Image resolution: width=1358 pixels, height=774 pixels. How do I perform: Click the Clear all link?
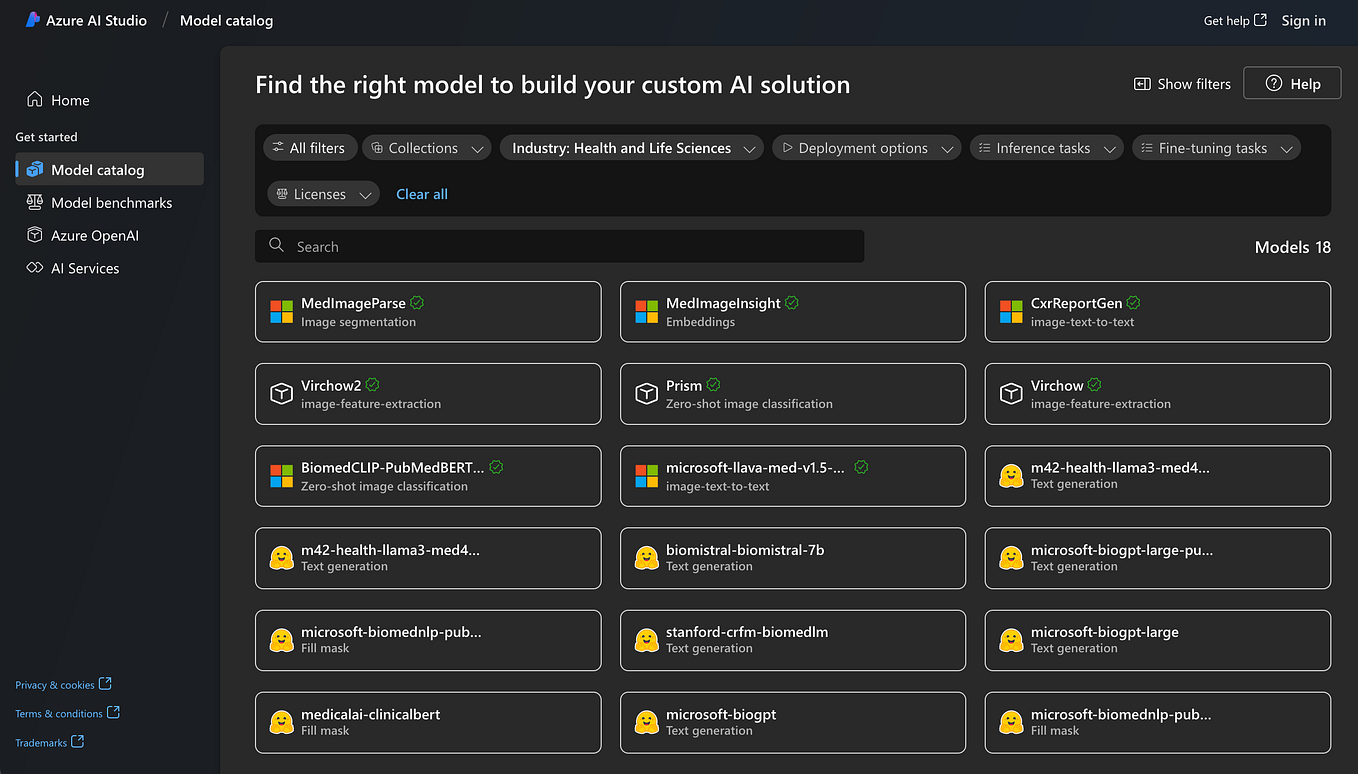(x=422, y=194)
